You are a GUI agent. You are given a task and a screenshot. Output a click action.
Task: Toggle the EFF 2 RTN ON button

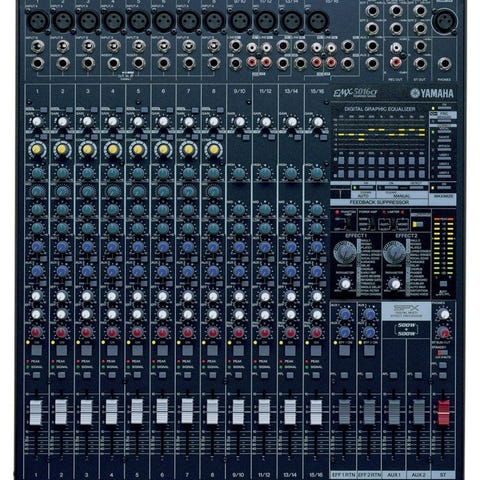point(369,350)
